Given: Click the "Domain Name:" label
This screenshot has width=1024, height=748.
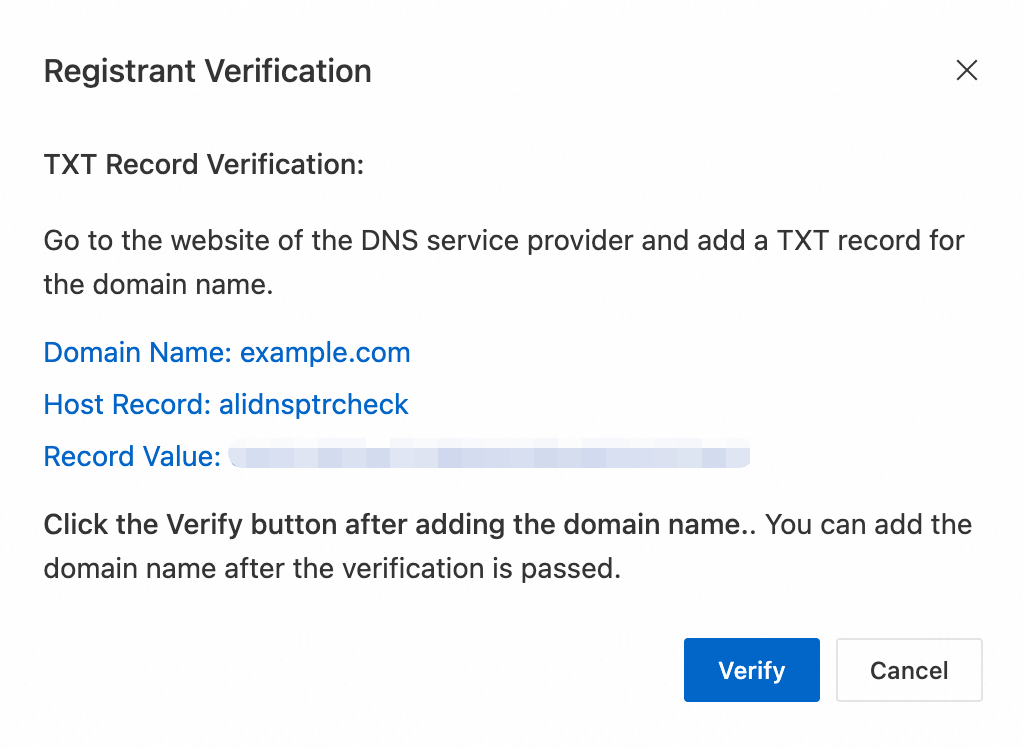Looking at the screenshot, I should click(138, 353).
